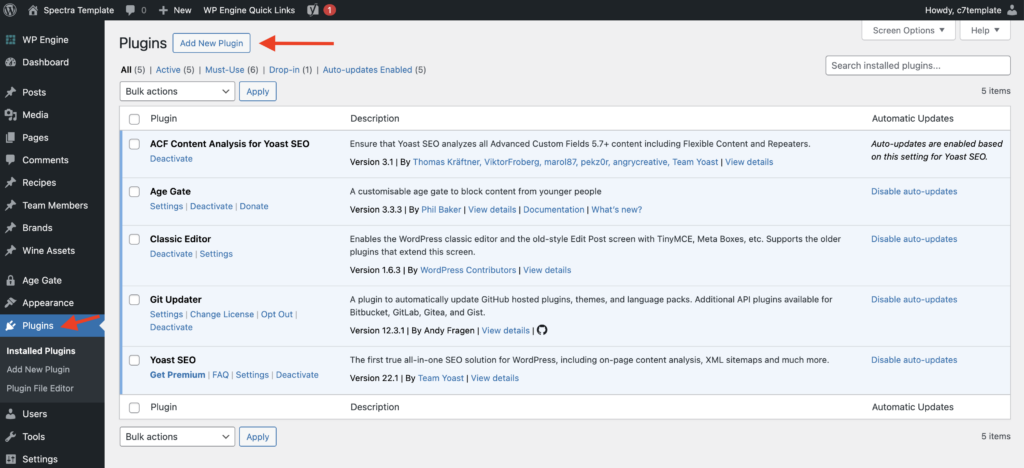This screenshot has height=468, width=1024.
Task: Open Add New Plugin submenu item
Action: 38,369
